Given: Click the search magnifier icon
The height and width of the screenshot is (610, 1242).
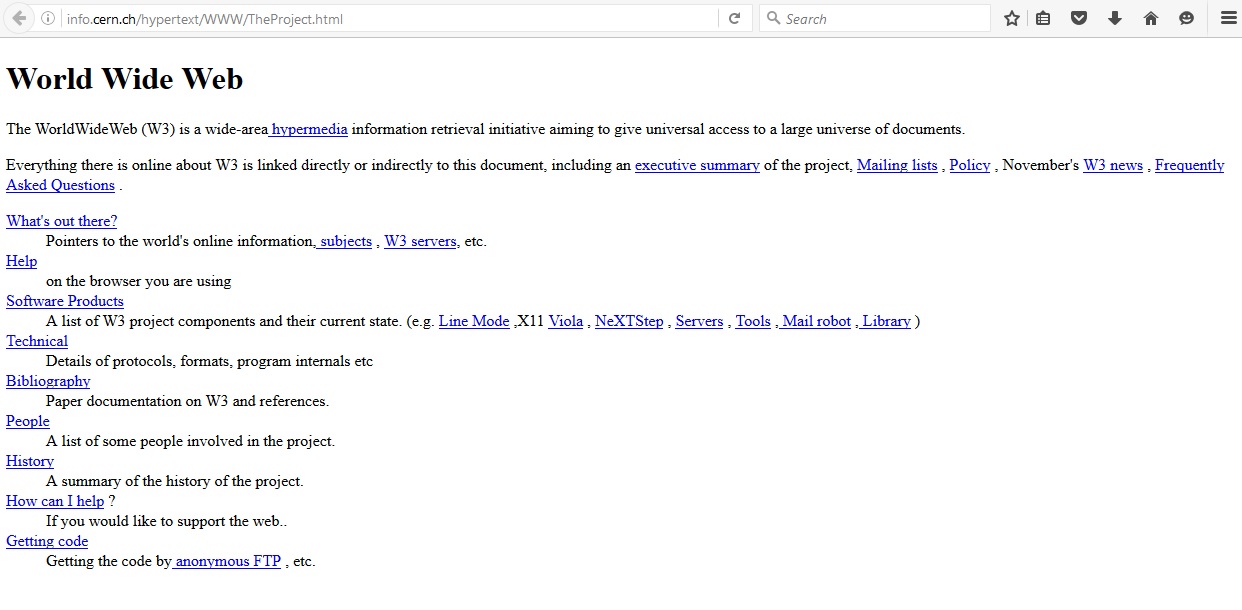Looking at the screenshot, I should click(x=773, y=18).
